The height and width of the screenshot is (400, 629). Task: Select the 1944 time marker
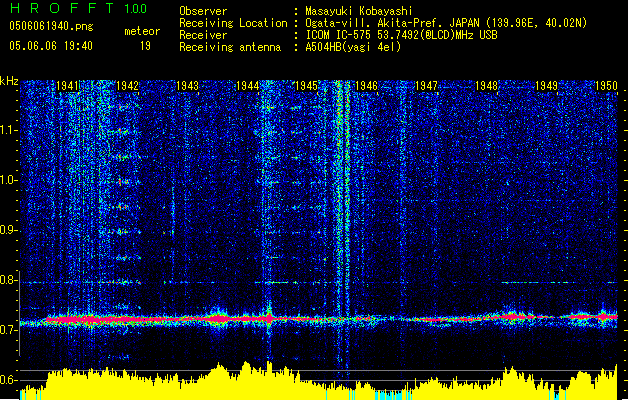pyautogui.click(x=248, y=87)
